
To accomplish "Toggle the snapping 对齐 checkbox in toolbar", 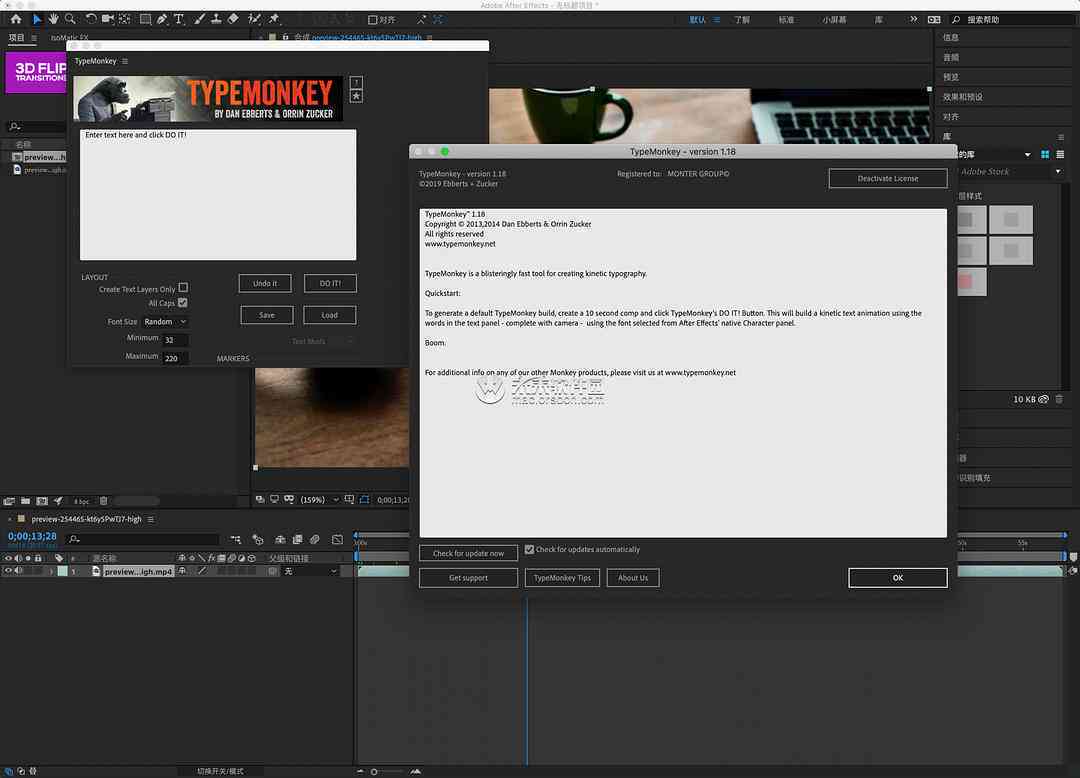I will (373, 20).
